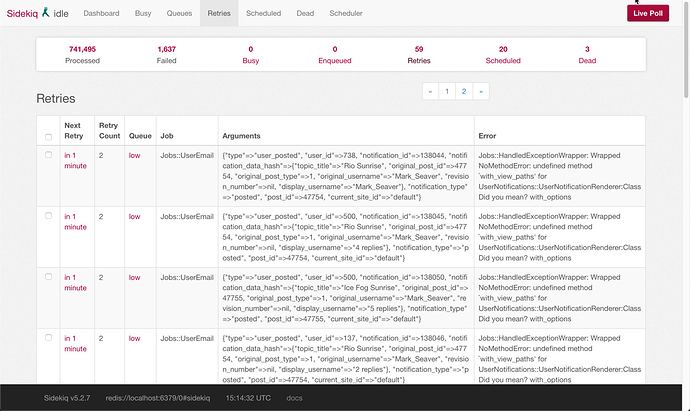Click the 3 Dead summary link
Image resolution: width=690 pixels, height=411 pixels.
pos(587,55)
